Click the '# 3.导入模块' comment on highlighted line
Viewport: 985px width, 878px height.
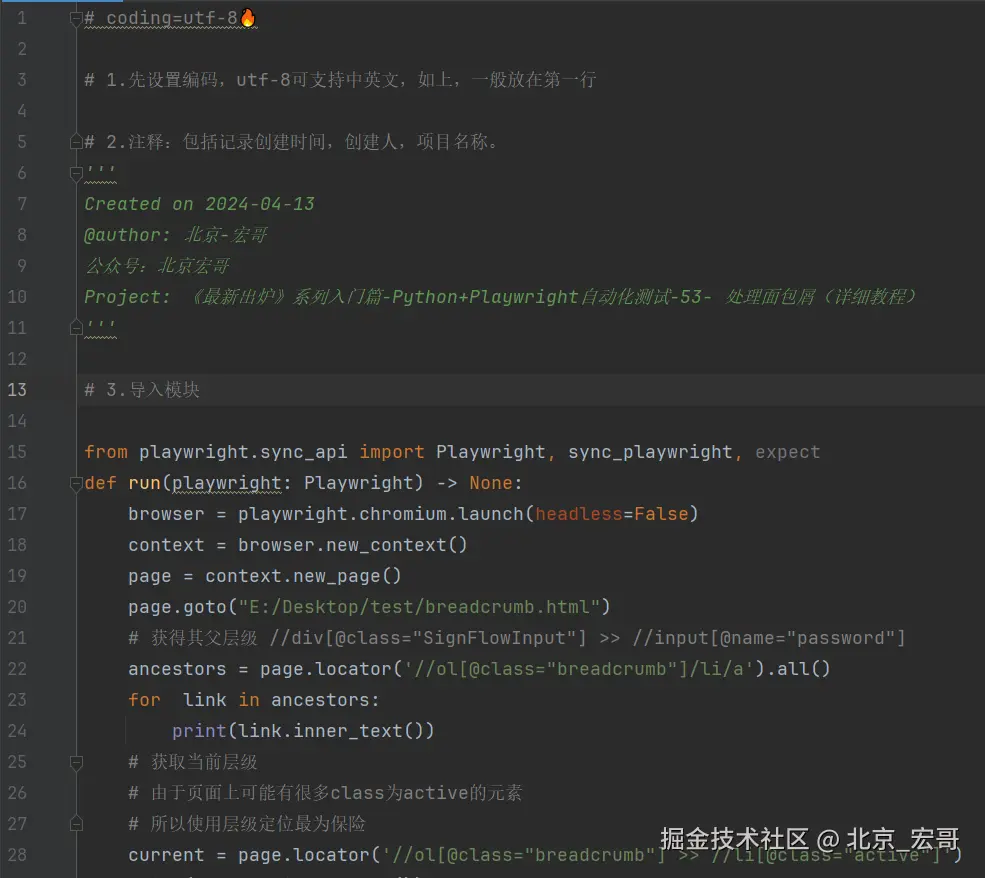(142, 390)
